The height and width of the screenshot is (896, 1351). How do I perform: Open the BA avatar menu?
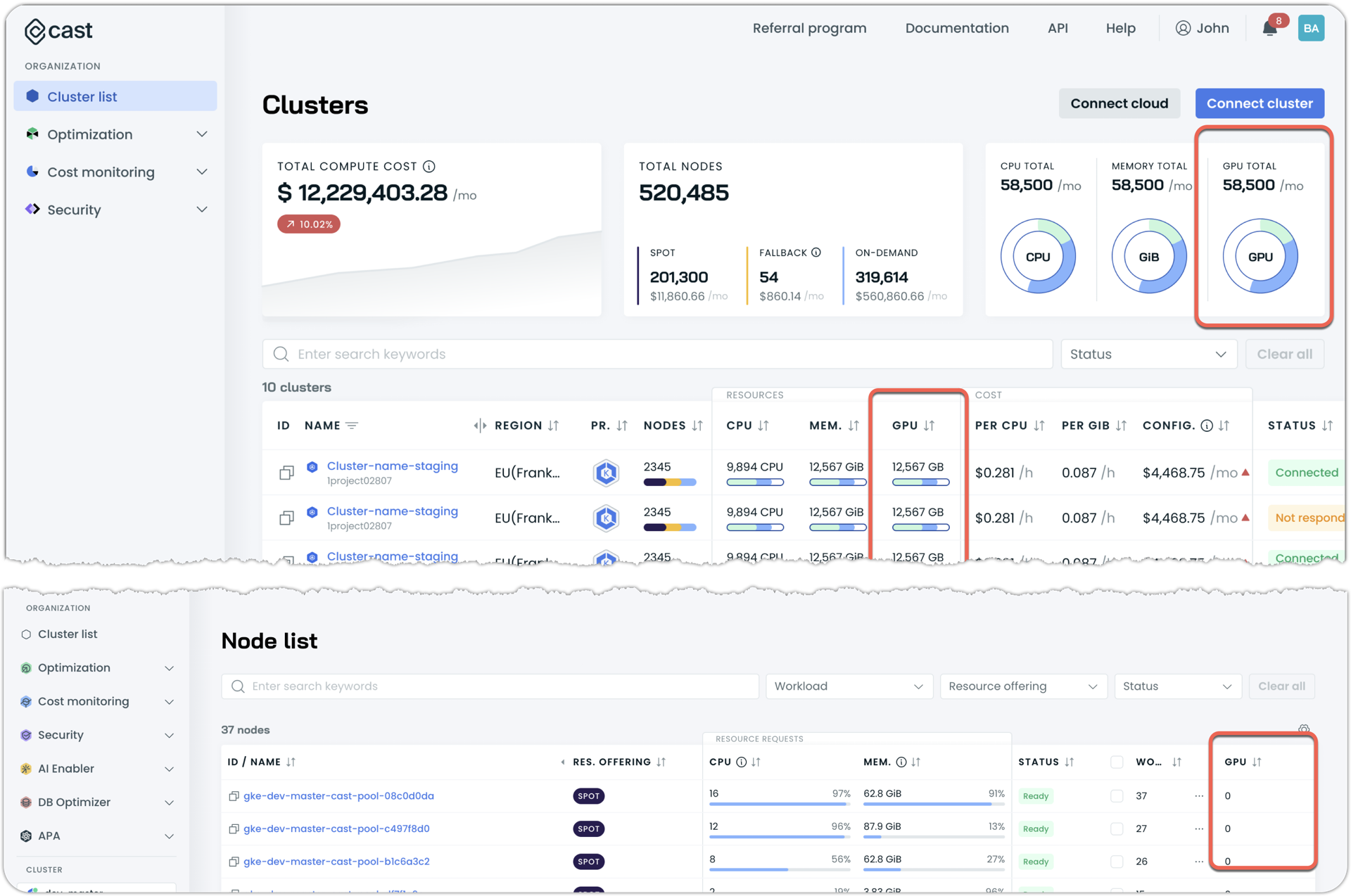tap(1310, 29)
